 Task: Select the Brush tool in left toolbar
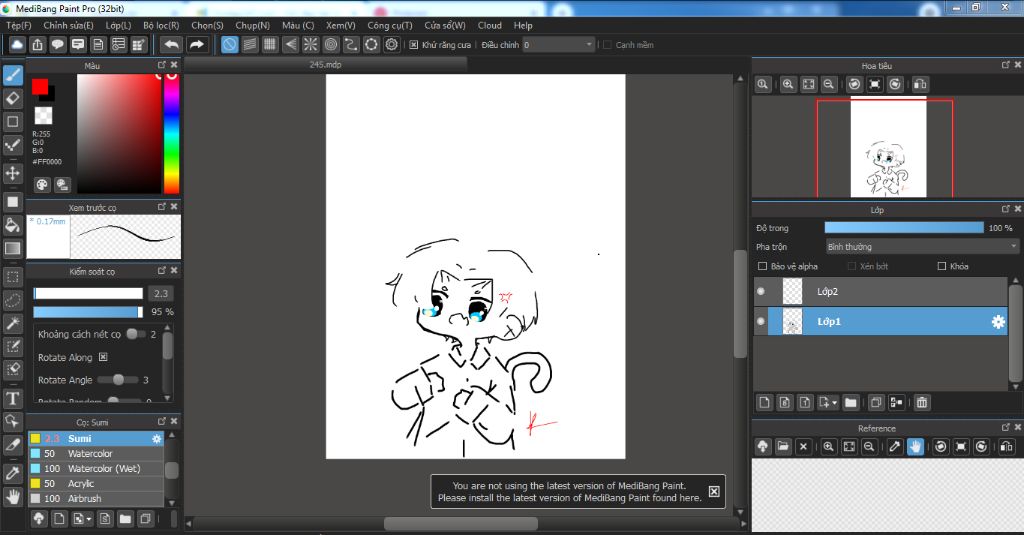coord(12,75)
